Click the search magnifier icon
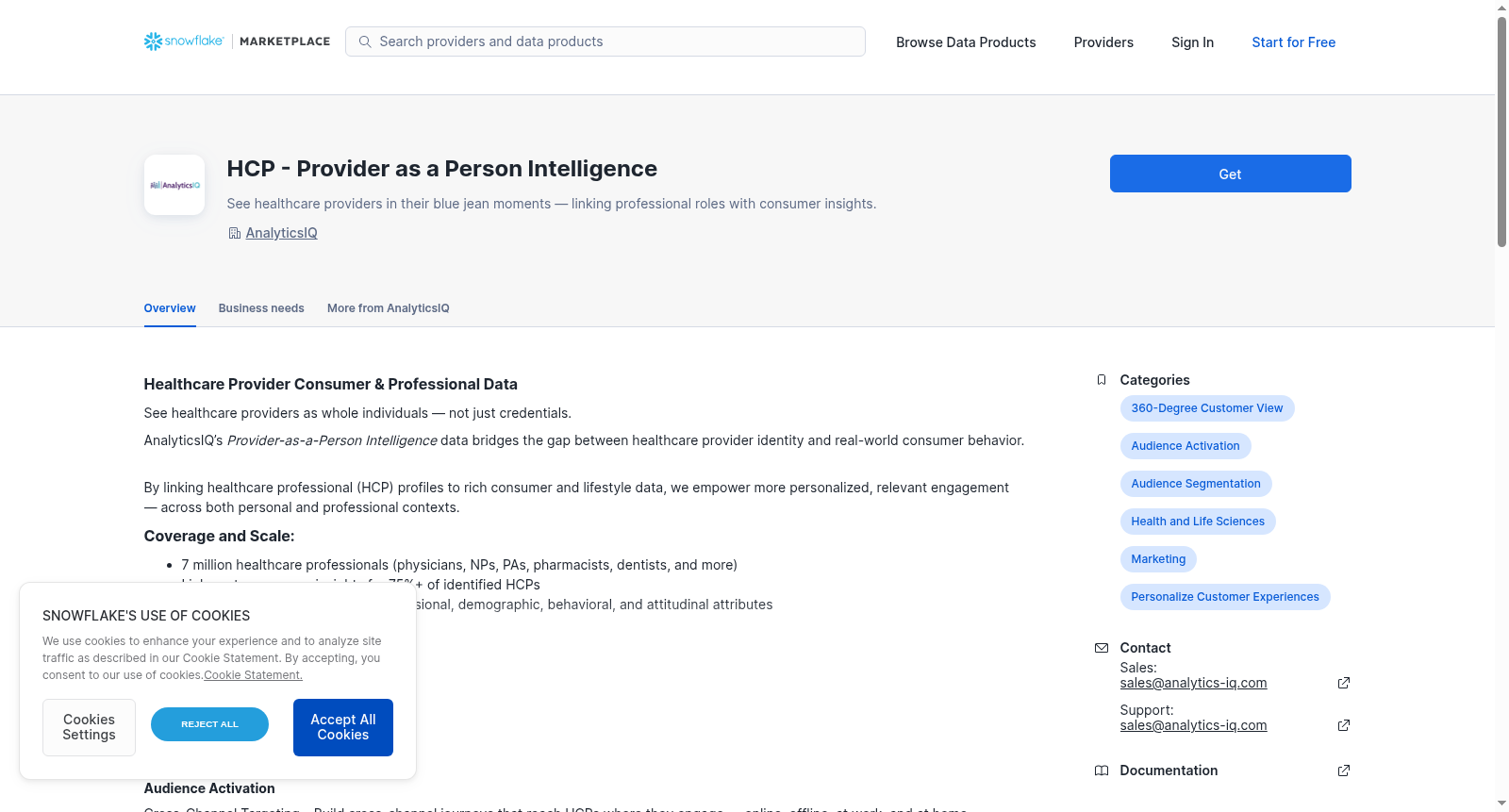The height and width of the screenshot is (812, 1509). (365, 41)
